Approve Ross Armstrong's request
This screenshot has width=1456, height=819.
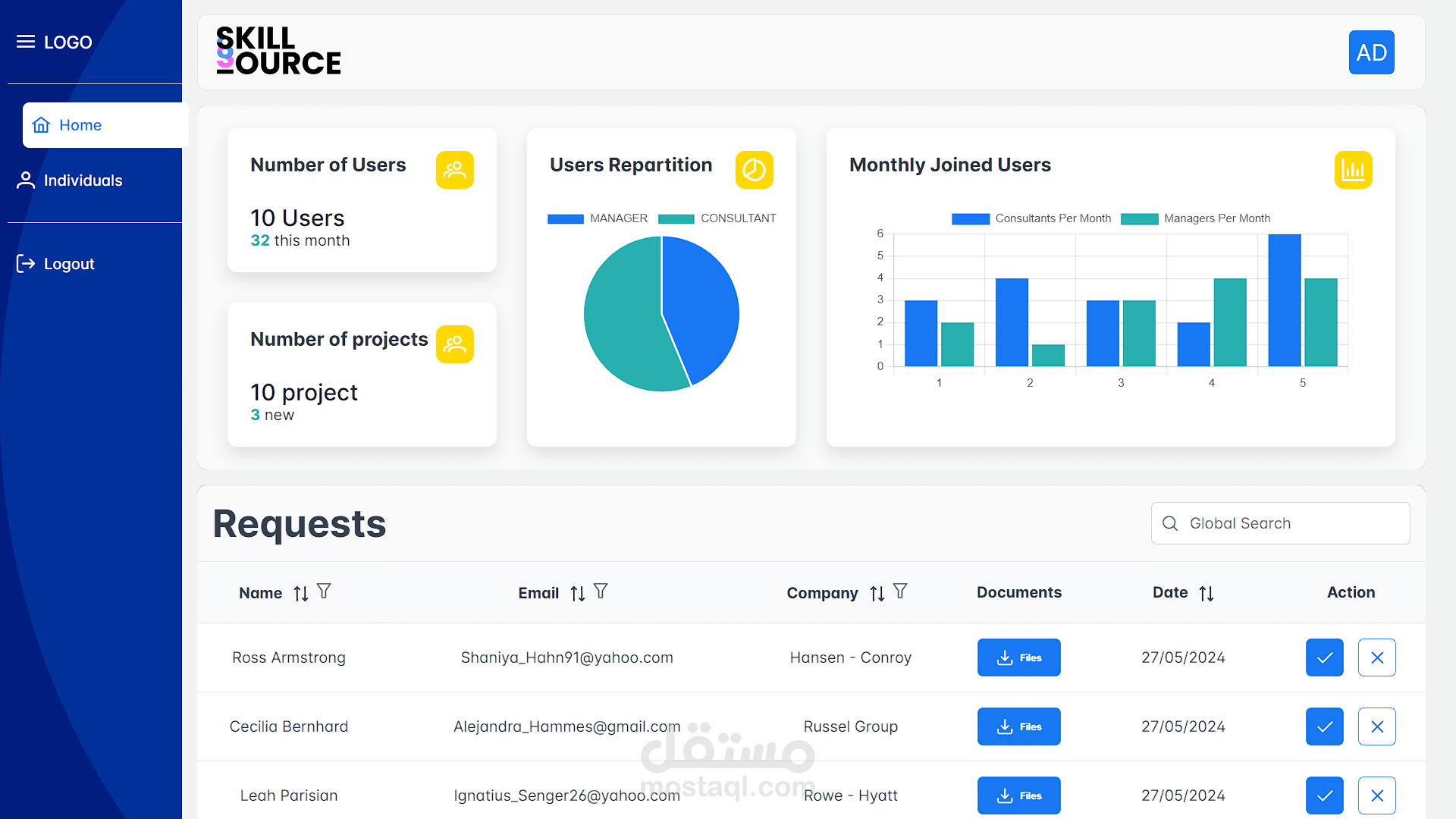click(x=1325, y=657)
